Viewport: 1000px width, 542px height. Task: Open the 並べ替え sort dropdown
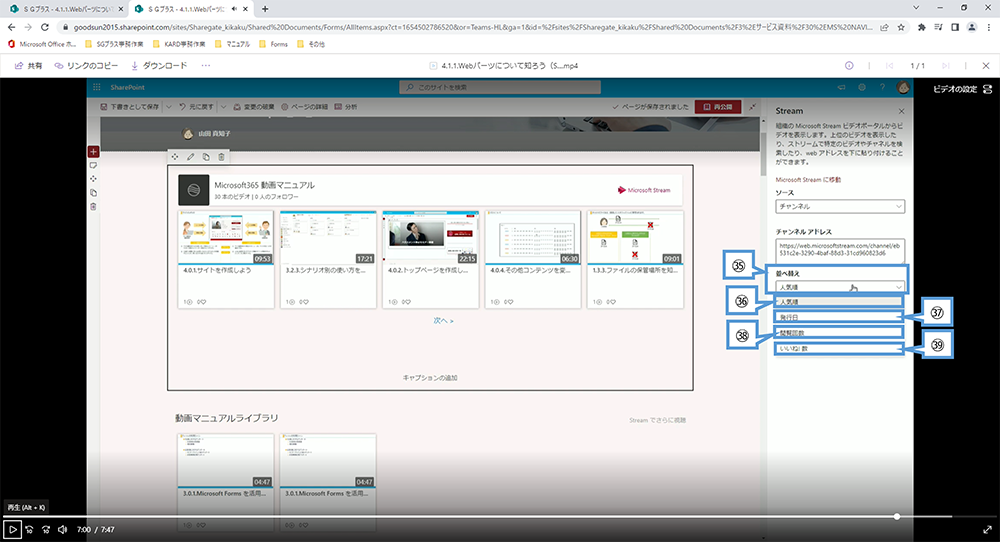pos(840,288)
